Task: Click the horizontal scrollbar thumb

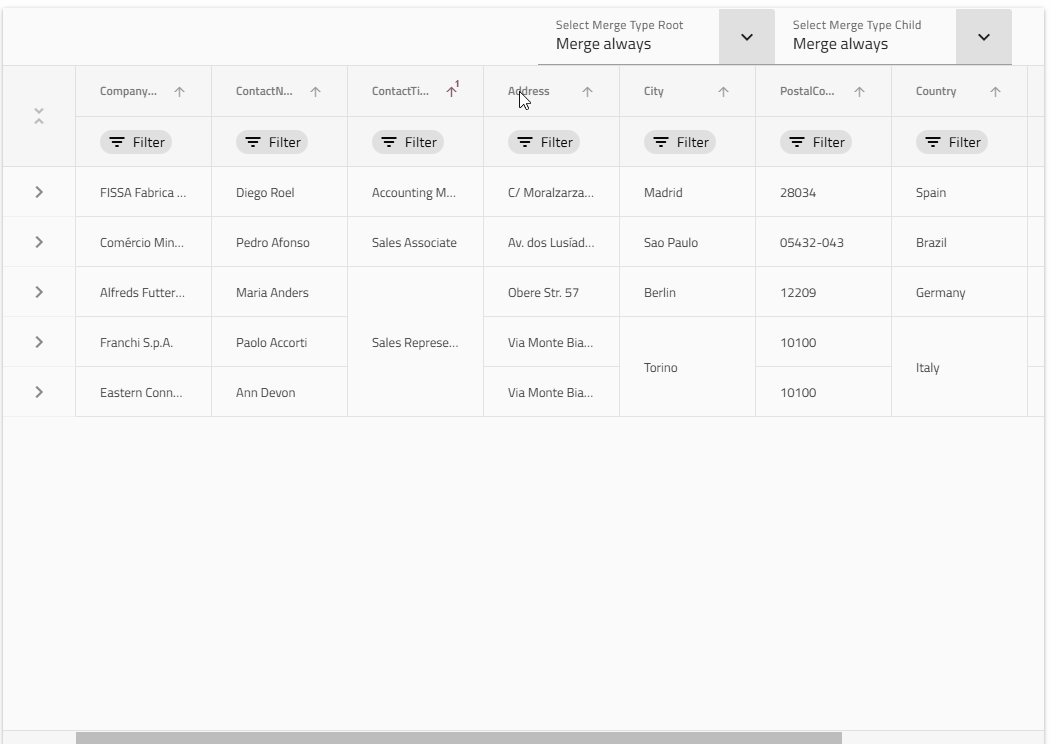Action: pos(458,738)
